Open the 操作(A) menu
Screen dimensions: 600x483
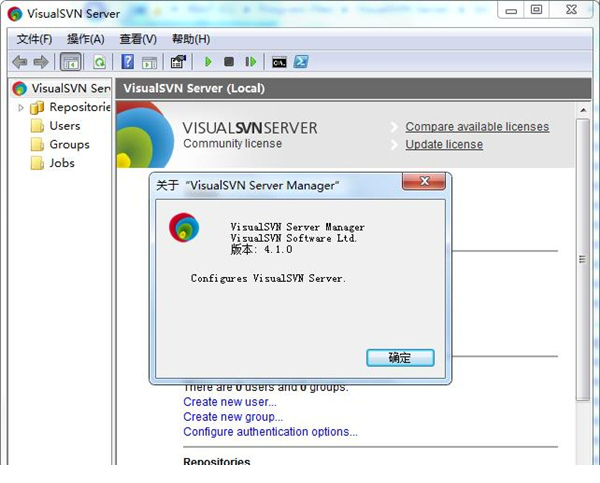tap(86, 39)
